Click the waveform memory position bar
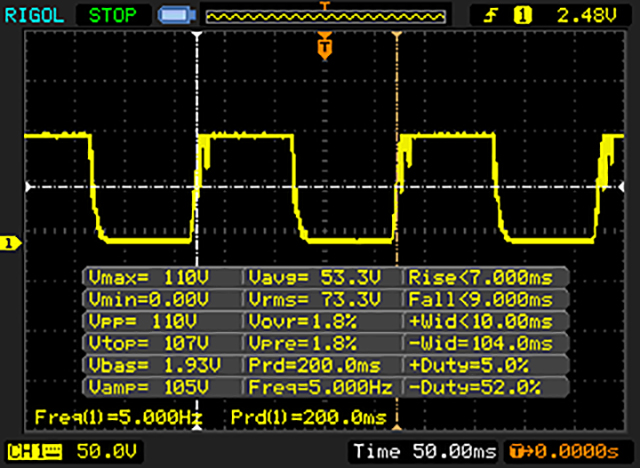640x468 pixels. point(325,16)
